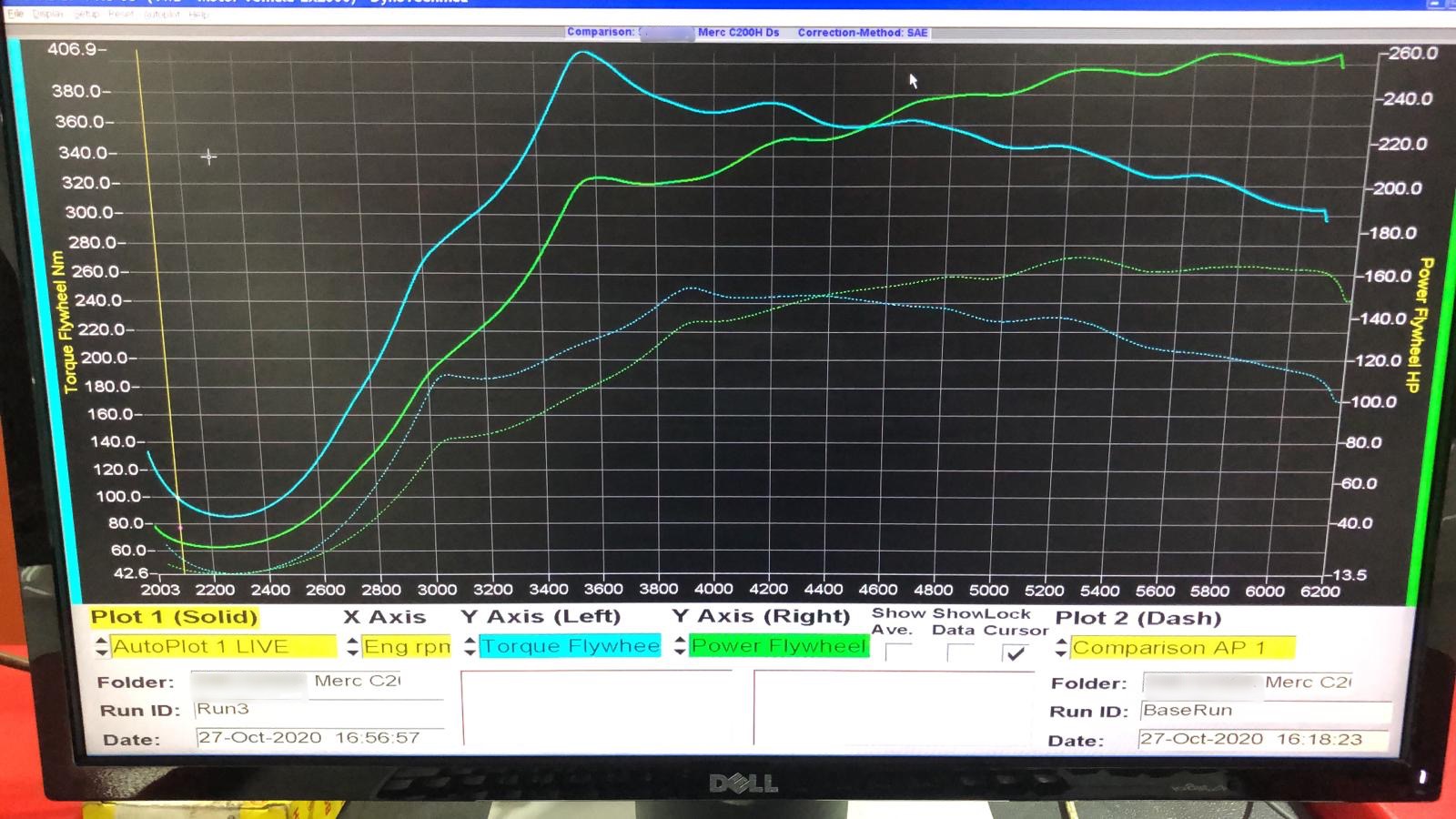1456x819 pixels.
Task: Open the Torque Flywheel axis selector
Action: coord(571,646)
